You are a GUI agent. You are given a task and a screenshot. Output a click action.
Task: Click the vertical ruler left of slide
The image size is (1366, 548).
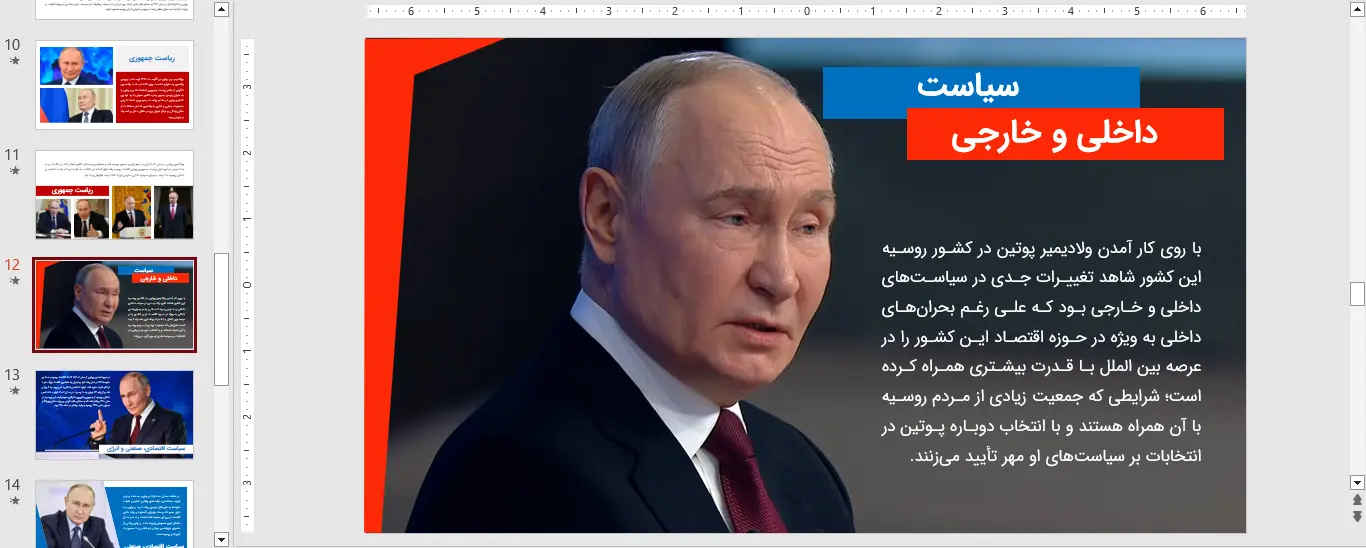pos(248,285)
